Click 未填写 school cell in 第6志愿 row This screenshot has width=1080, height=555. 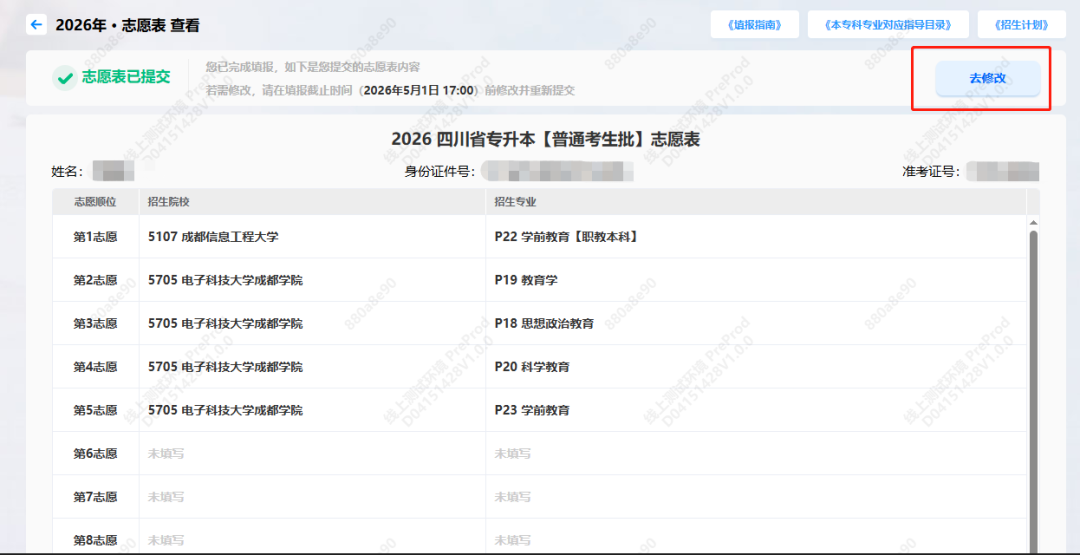click(x=312, y=454)
